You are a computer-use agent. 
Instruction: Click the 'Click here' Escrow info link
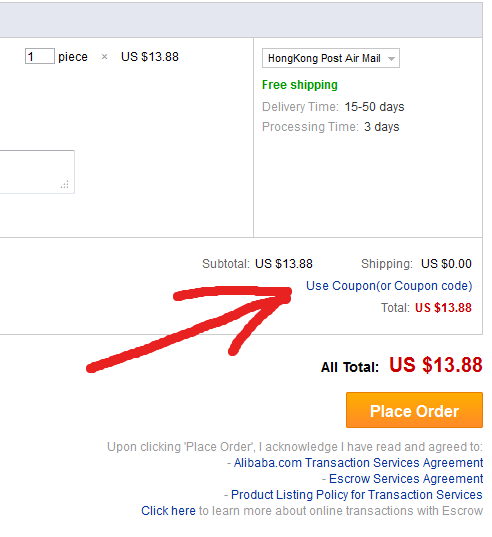point(168,511)
